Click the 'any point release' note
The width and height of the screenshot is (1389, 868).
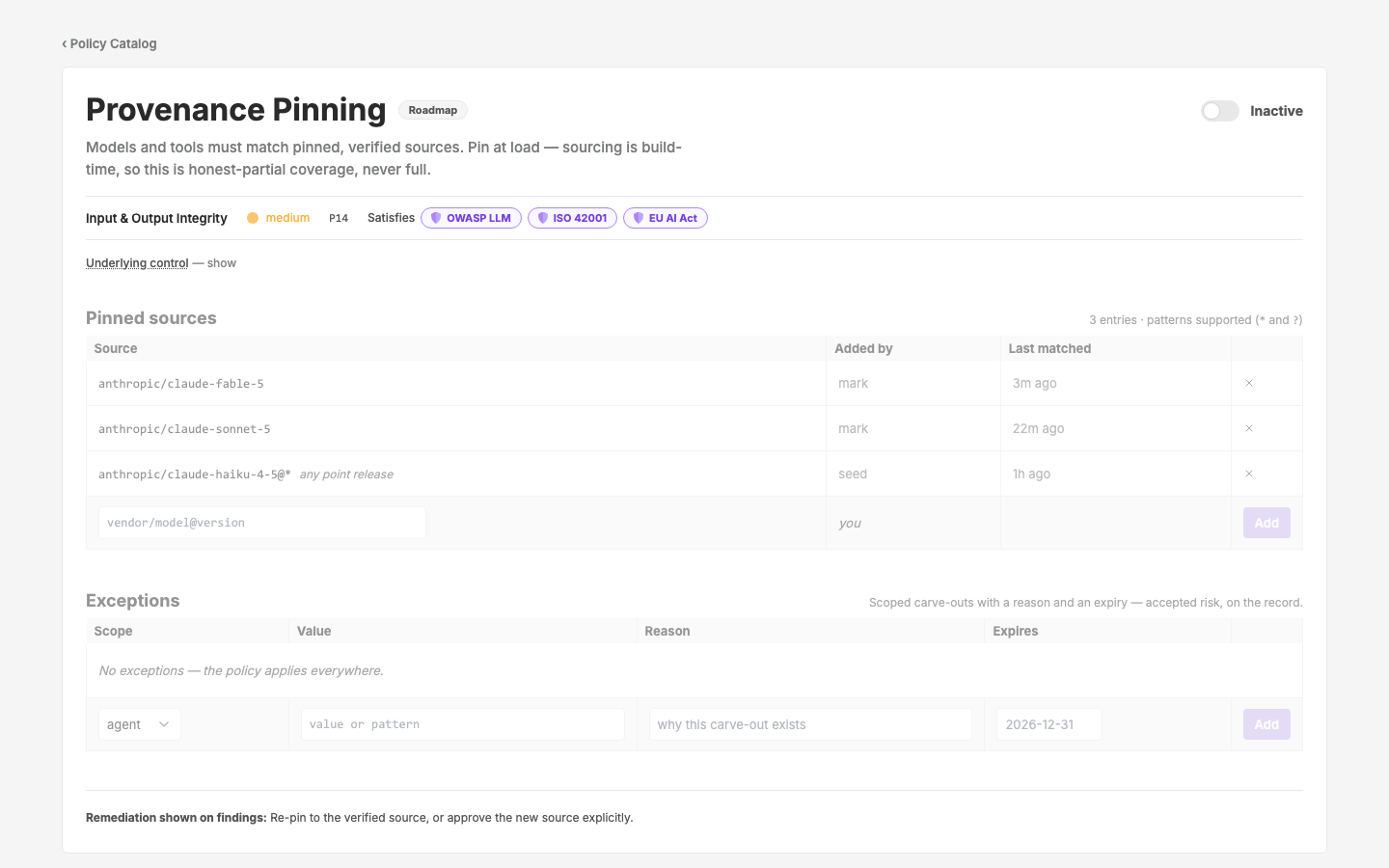click(346, 475)
